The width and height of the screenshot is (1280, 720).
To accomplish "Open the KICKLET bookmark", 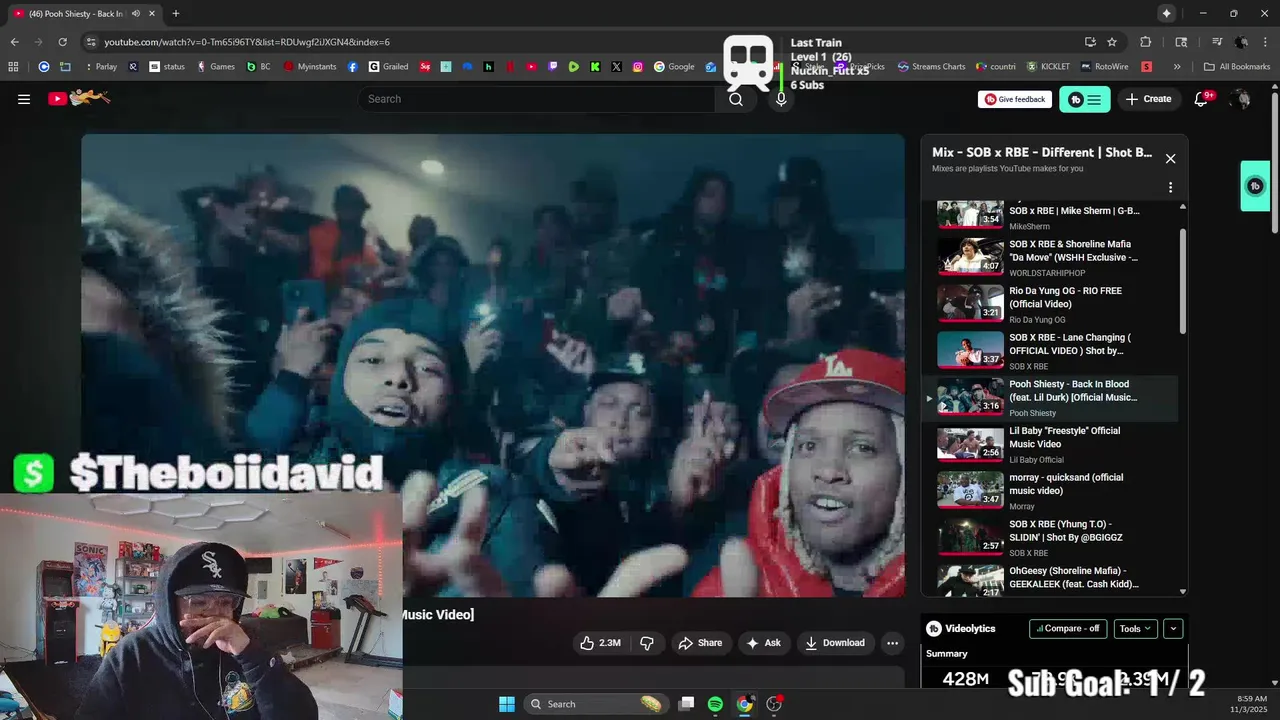I will click(x=1048, y=67).
